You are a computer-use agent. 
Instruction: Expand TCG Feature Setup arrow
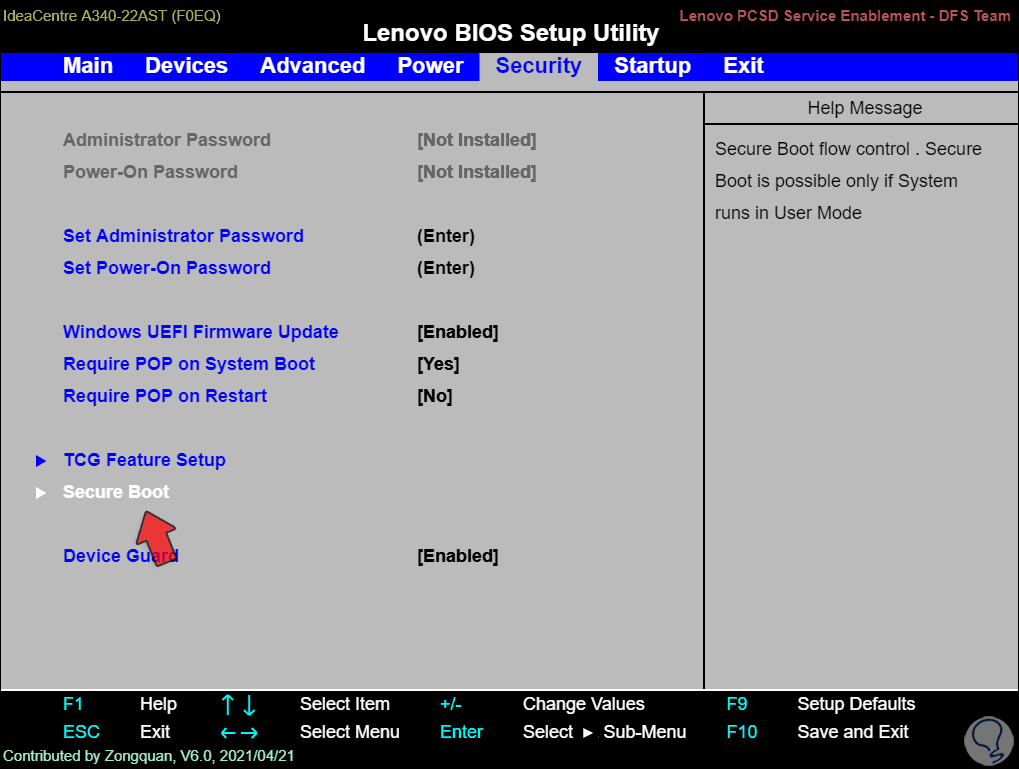41,461
